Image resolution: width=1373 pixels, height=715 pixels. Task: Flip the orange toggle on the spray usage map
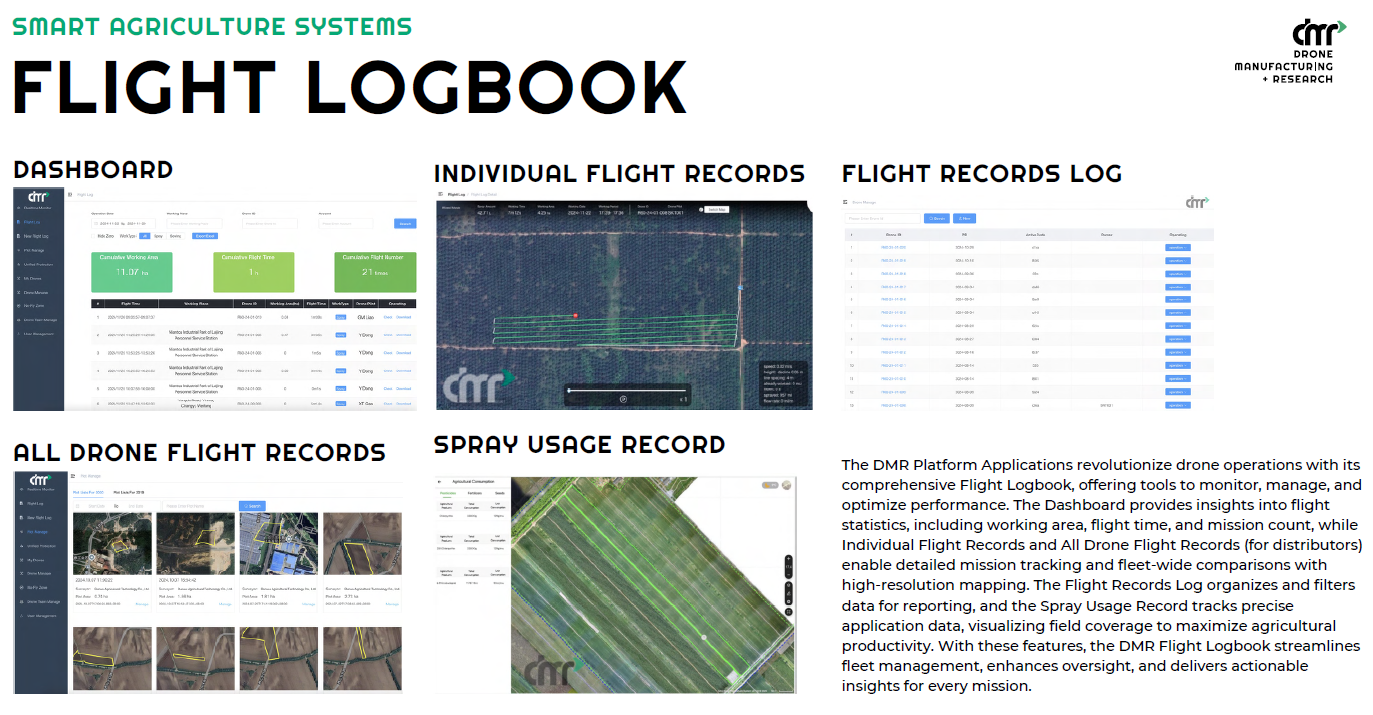pyautogui.click(x=770, y=485)
